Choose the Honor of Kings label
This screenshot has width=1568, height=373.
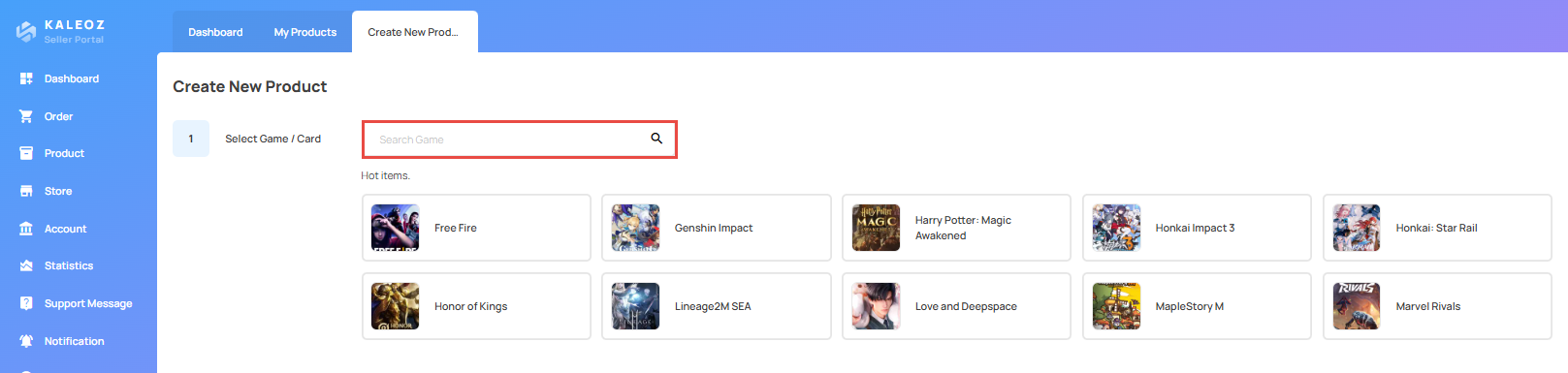click(x=471, y=306)
